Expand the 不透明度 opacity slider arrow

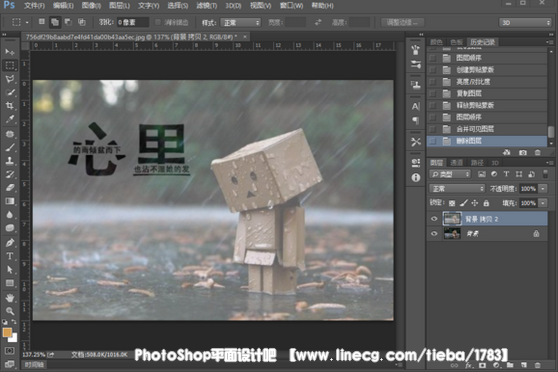coord(543,189)
